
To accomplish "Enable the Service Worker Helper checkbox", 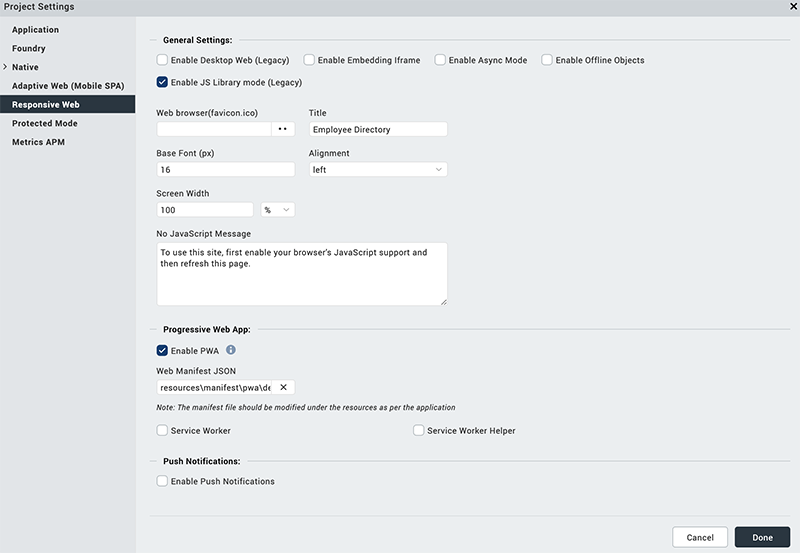I will [419, 431].
